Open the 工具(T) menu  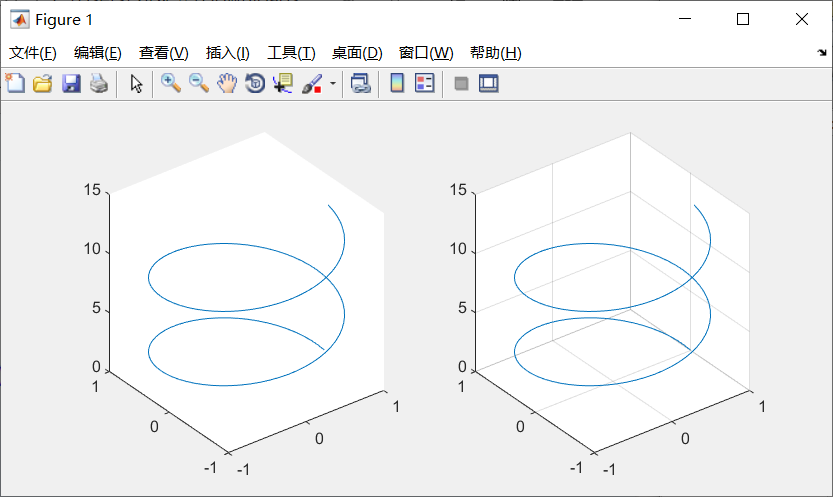pos(291,53)
